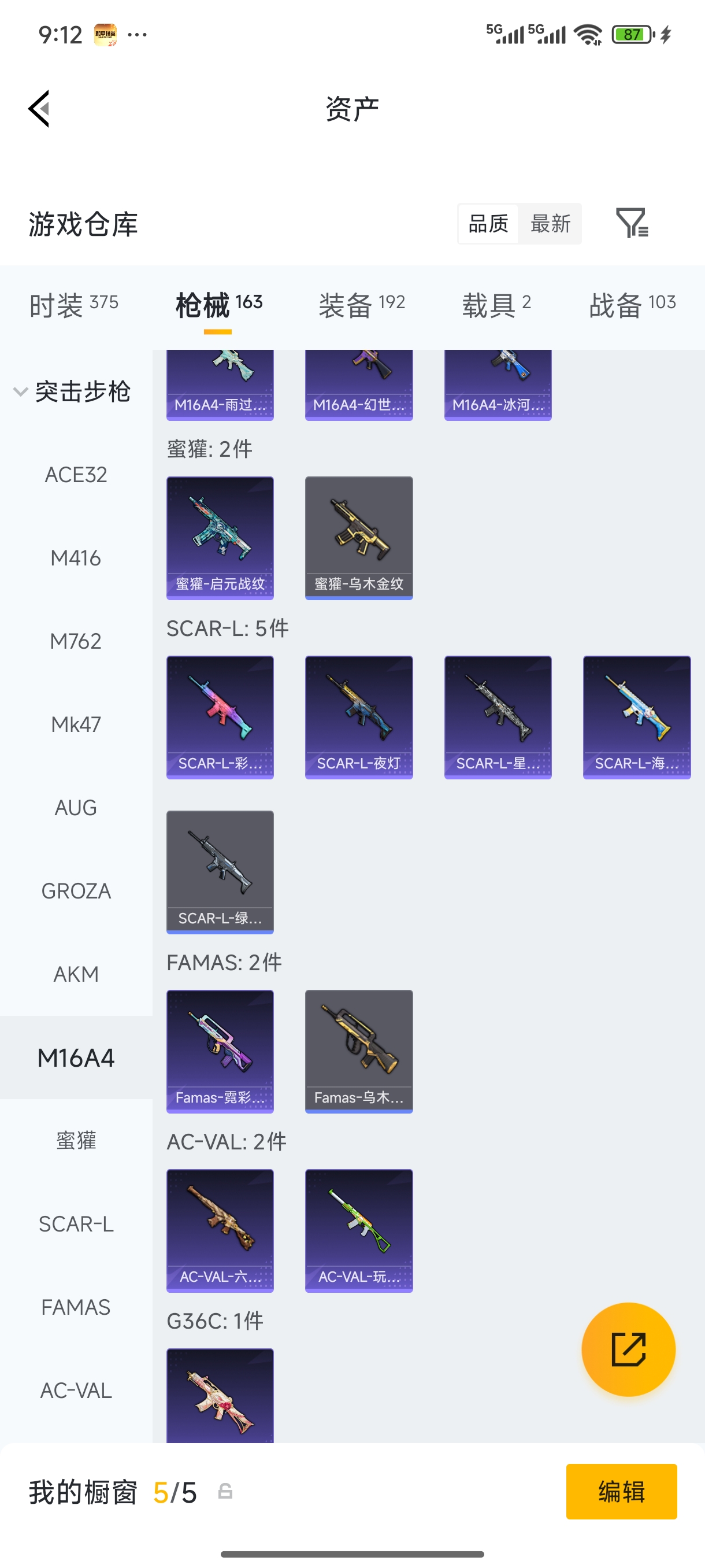Screen dimensions: 705x1568
Task: Select GROZA in the weapon list
Action: click(x=76, y=890)
